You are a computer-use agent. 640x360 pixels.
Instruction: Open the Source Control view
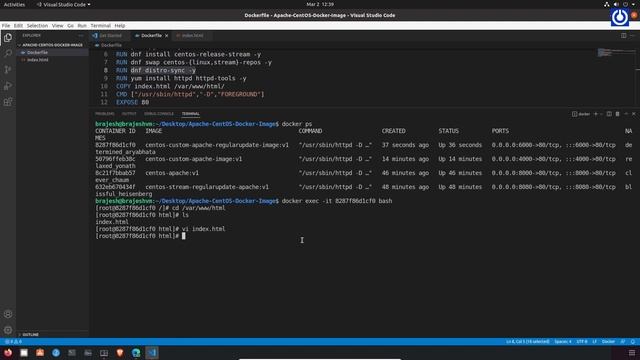point(8,69)
